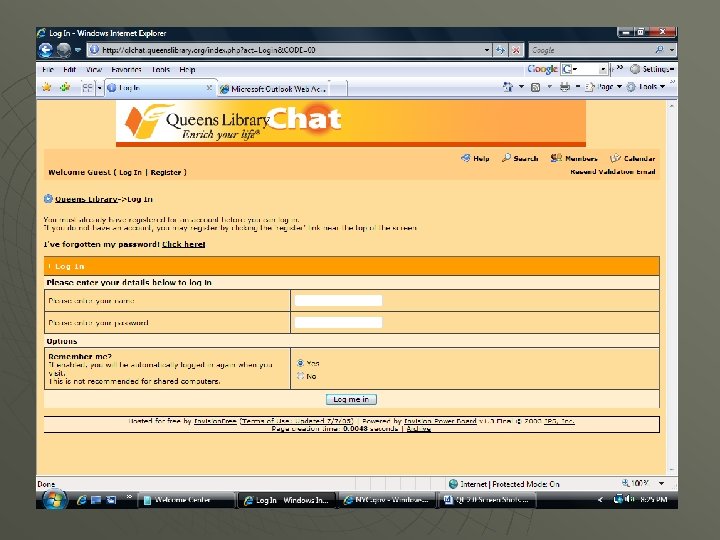Click scrollbar up arrow on page

click(x=672, y=106)
